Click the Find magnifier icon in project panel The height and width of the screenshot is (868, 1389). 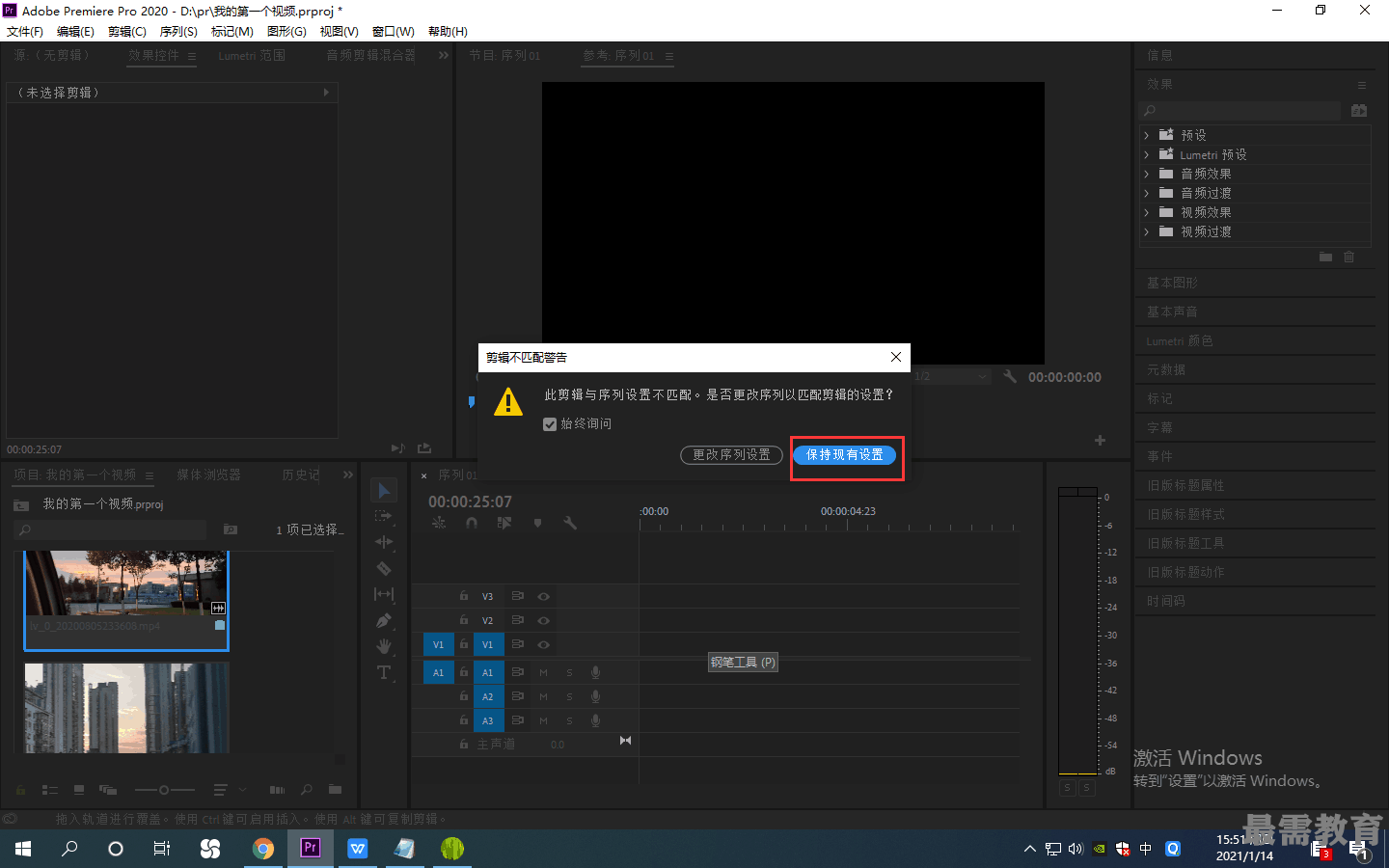pos(307,790)
